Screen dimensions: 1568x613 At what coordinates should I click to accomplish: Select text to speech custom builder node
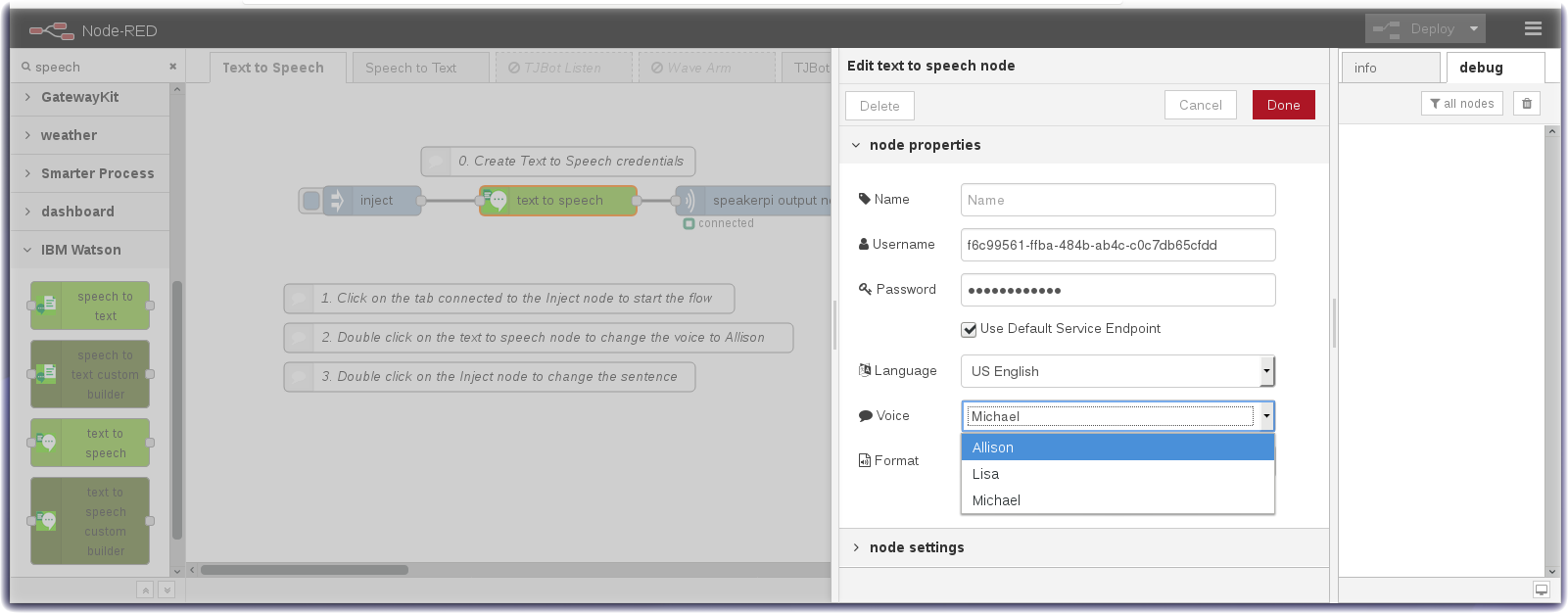point(90,521)
